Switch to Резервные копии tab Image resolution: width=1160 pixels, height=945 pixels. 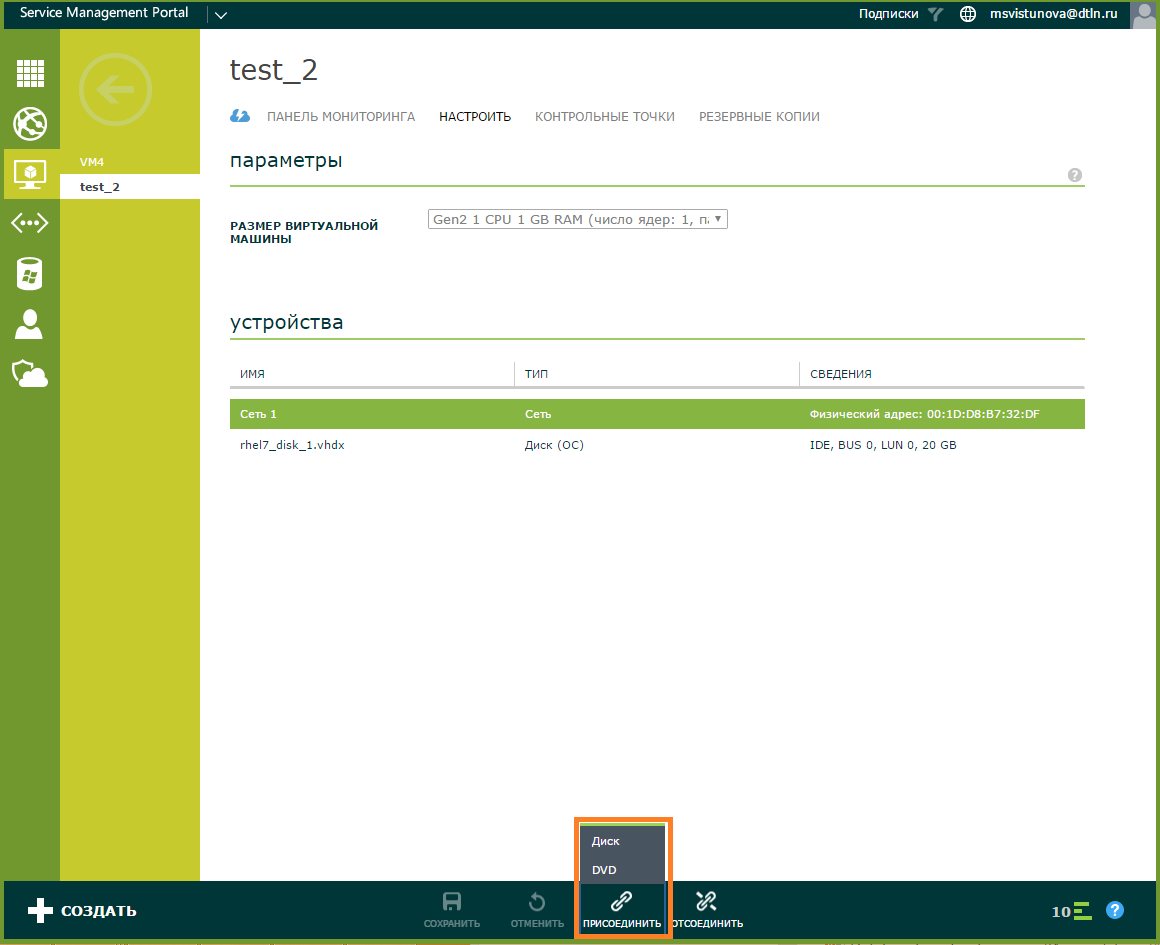tap(759, 116)
